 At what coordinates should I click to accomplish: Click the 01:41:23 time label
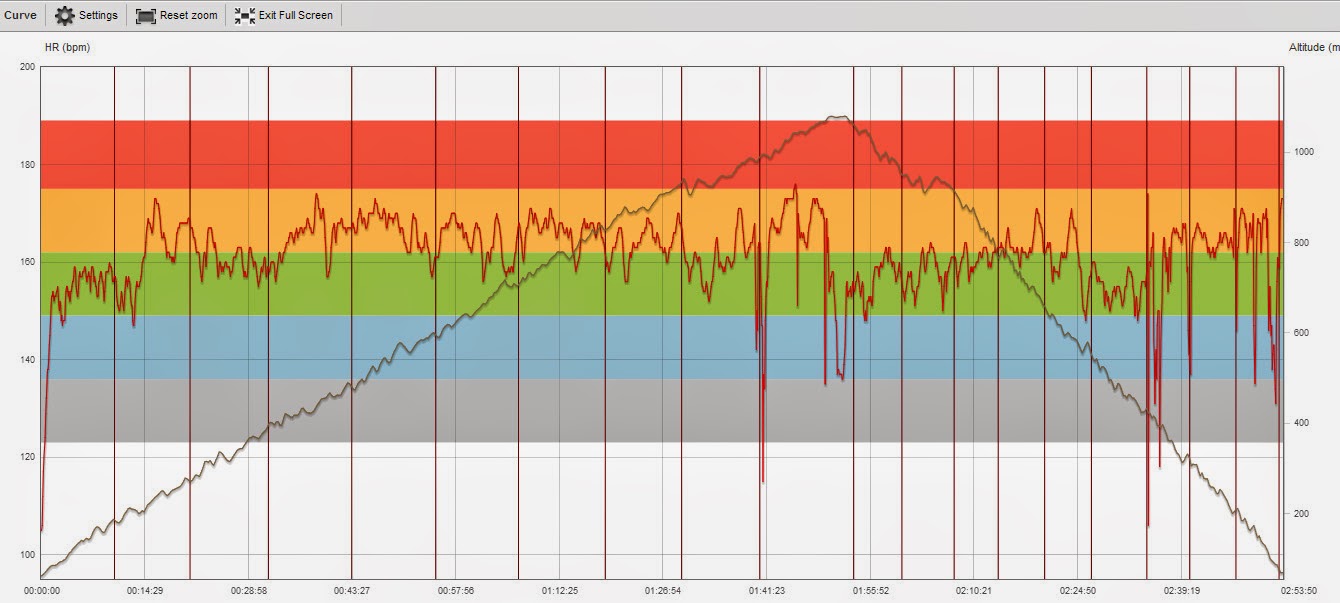766,591
